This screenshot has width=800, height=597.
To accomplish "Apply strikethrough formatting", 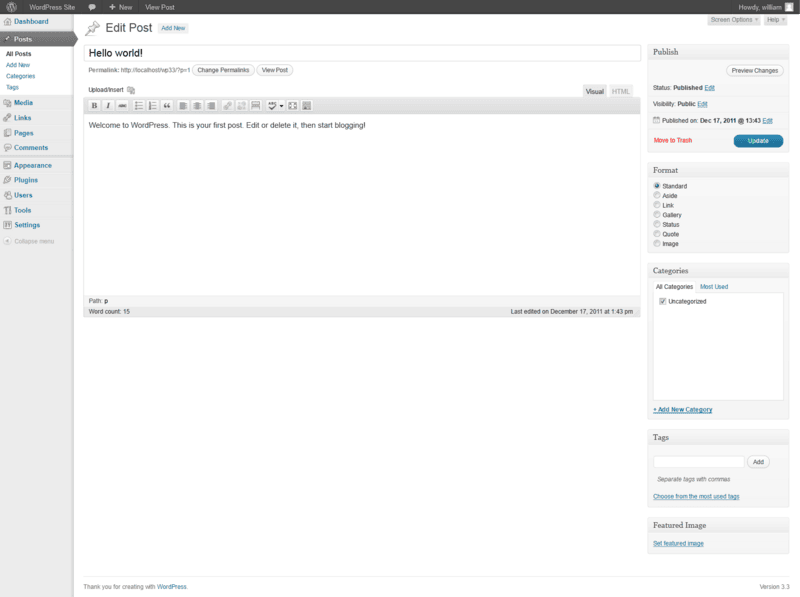I will pyautogui.click(x=122, y=106).
